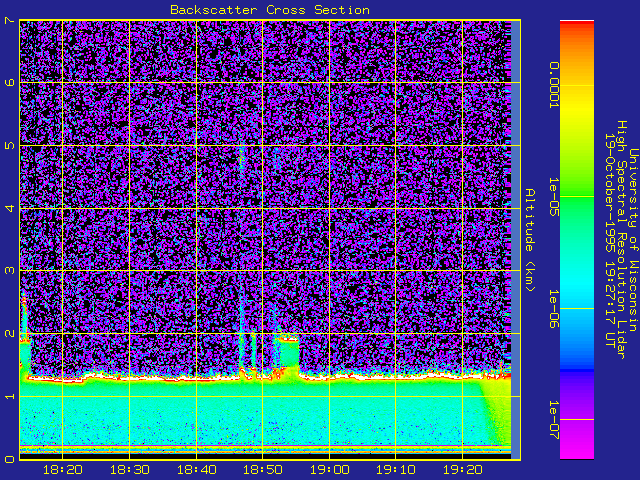Click the blue-gray strip right of the plot

coord(516,240)
